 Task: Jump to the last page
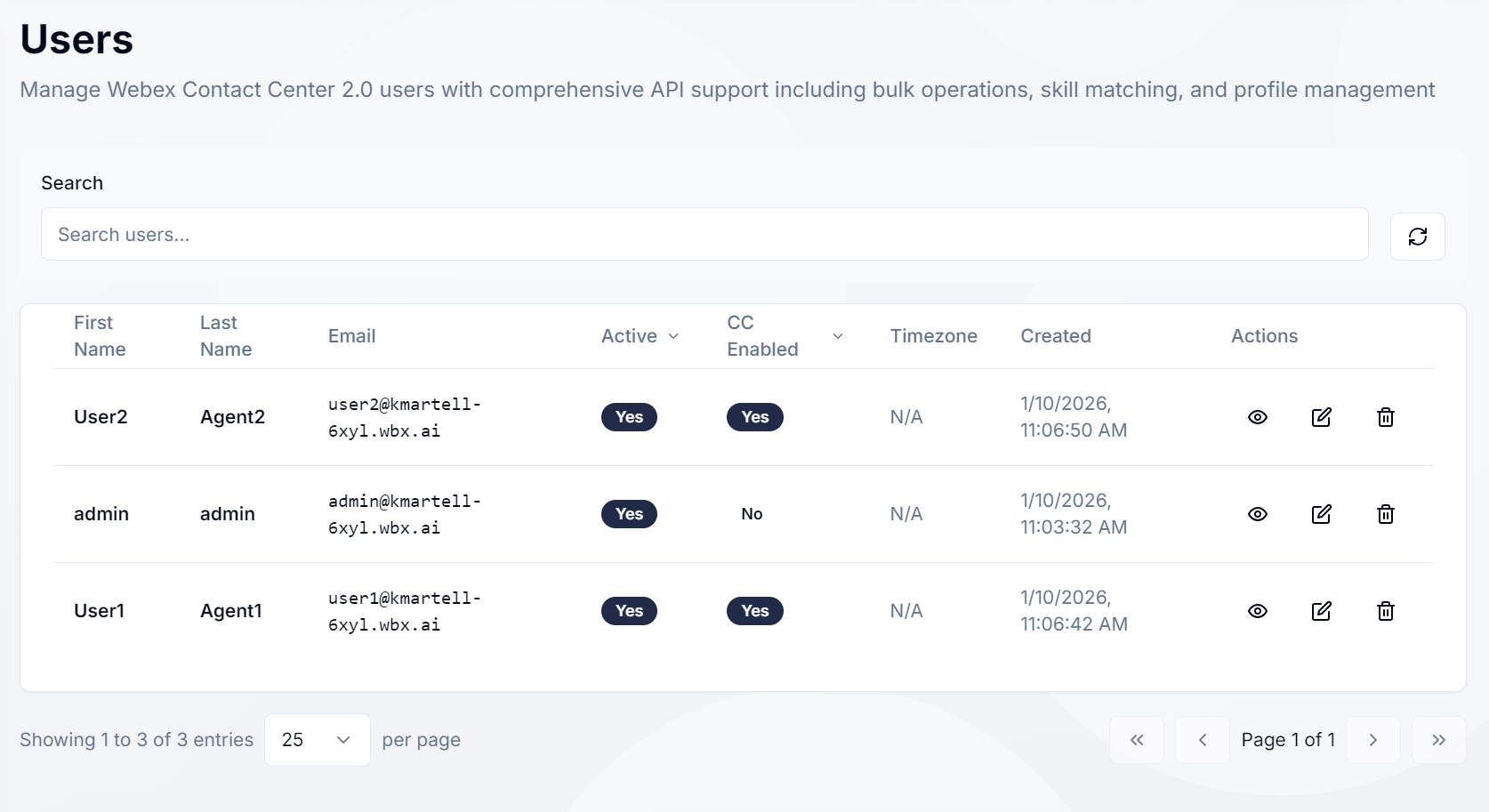[x=1438, y=740]
